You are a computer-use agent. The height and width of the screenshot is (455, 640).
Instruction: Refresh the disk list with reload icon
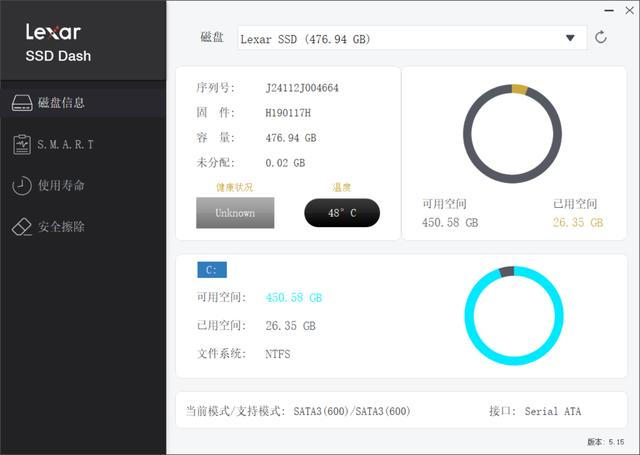[x=600, y=38]
